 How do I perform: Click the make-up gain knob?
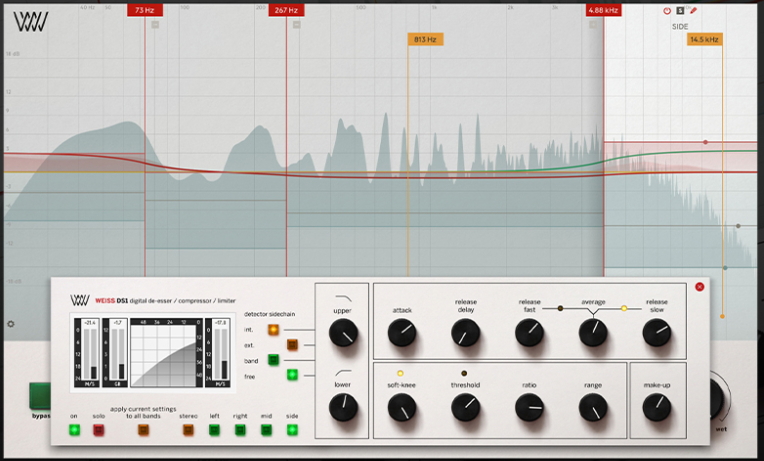click(x=656, y=406)
